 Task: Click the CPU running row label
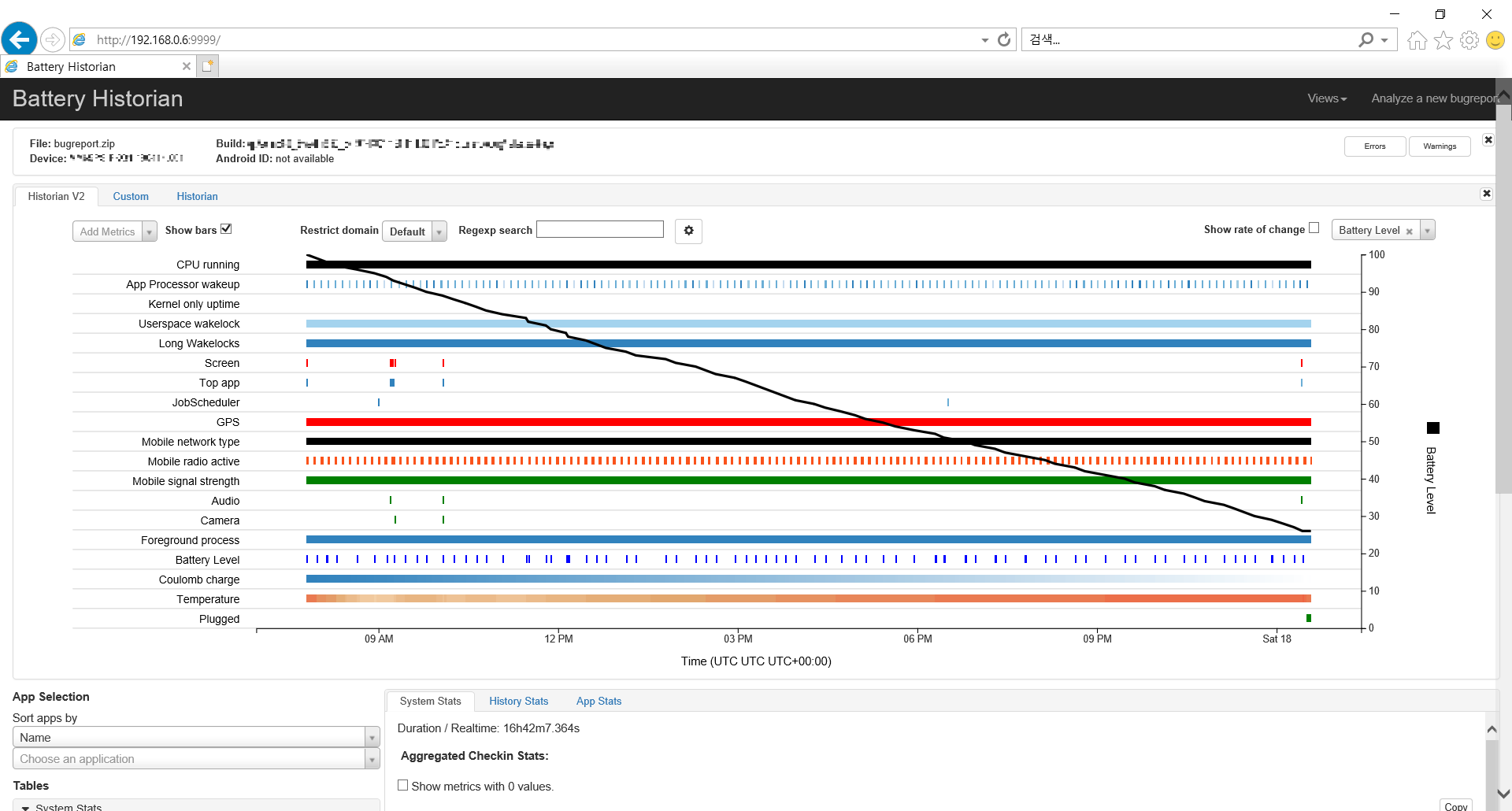208,265
